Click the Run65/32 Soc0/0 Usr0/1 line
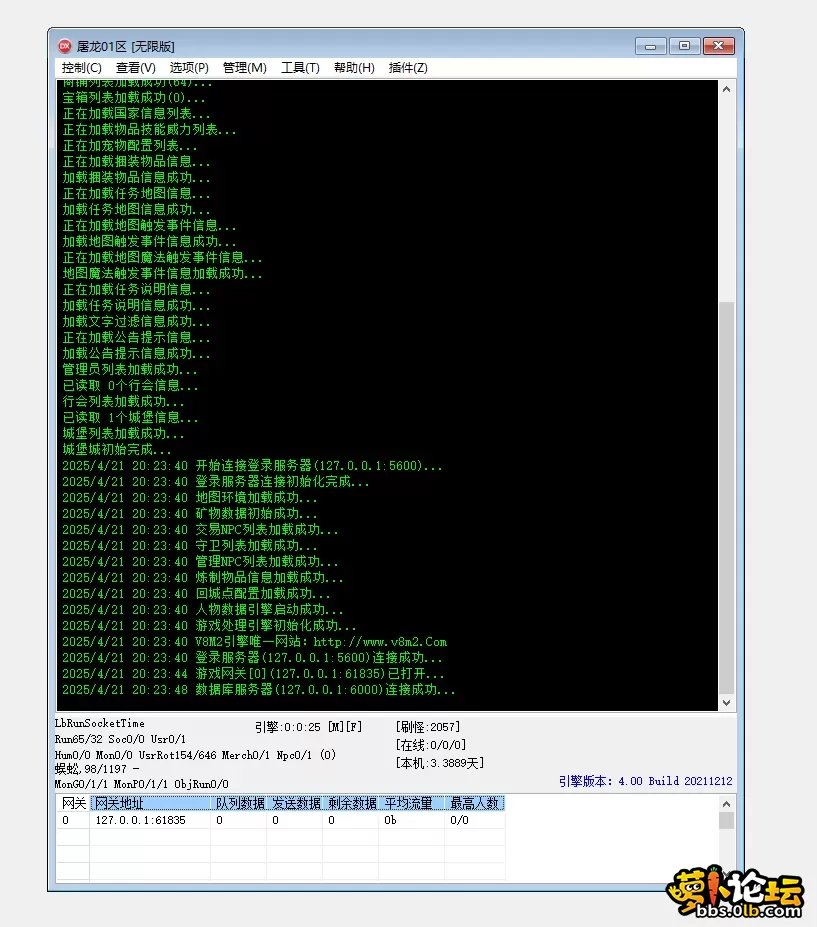 [x=120, y=739]
